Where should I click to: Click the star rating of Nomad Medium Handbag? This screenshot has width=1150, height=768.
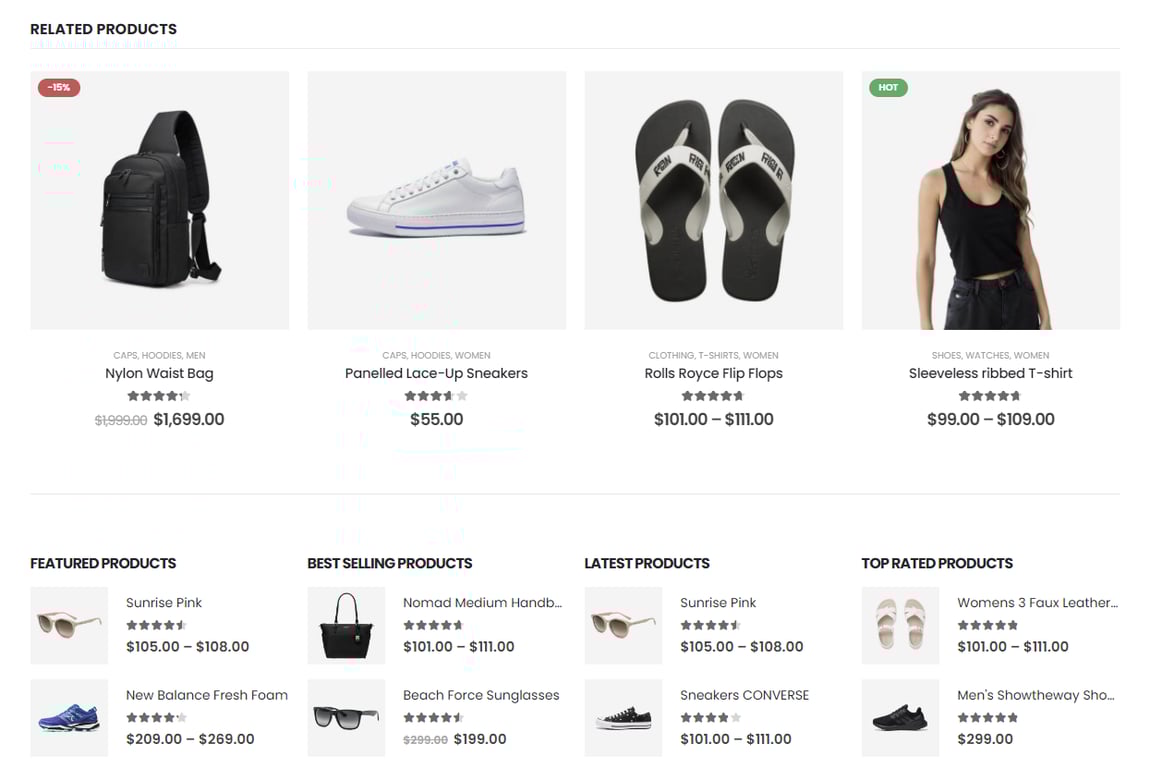433,624
